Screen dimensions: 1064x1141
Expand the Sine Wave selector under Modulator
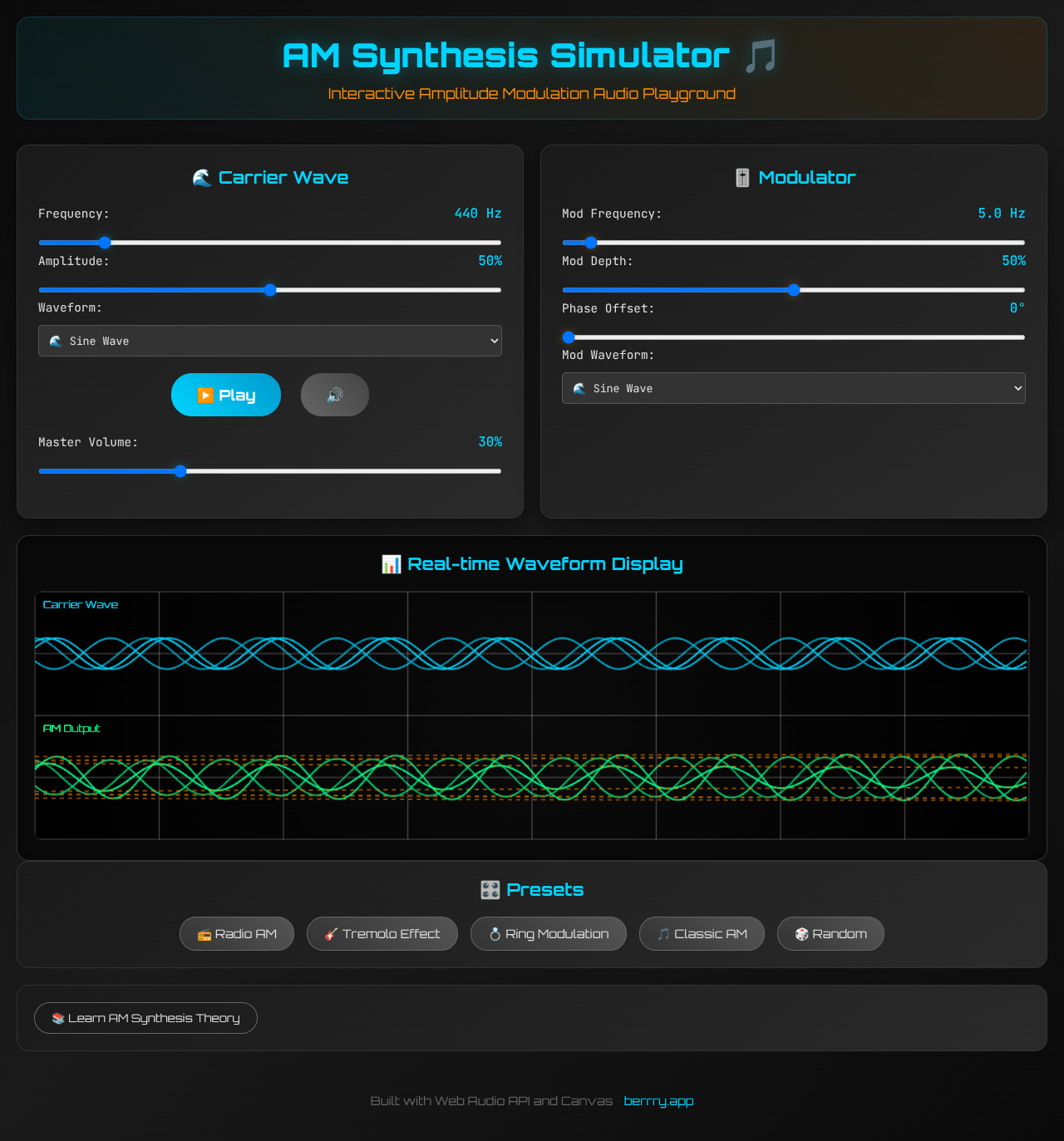(x=793, y=388)
